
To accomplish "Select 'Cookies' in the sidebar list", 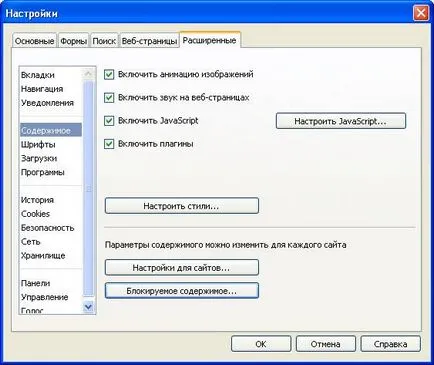I will click(51, 214).
